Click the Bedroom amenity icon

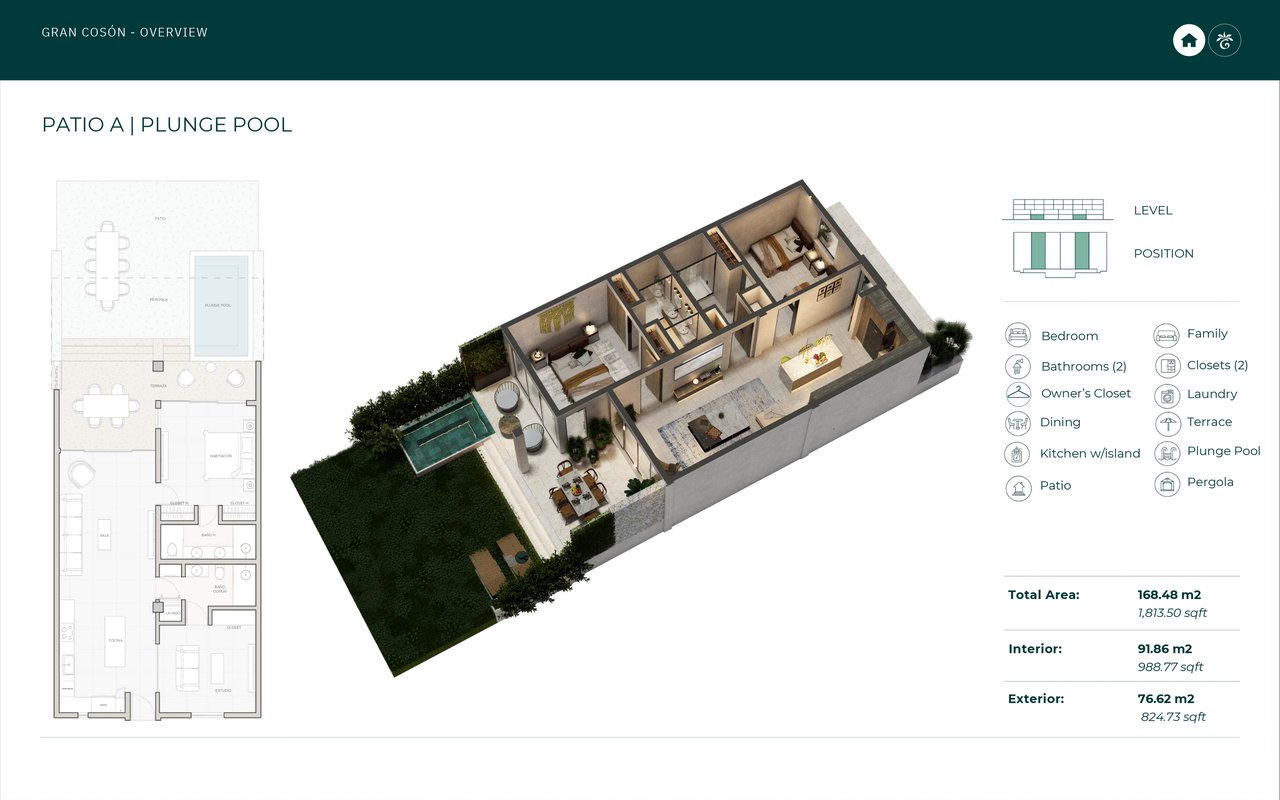[x=1018, y=335]
